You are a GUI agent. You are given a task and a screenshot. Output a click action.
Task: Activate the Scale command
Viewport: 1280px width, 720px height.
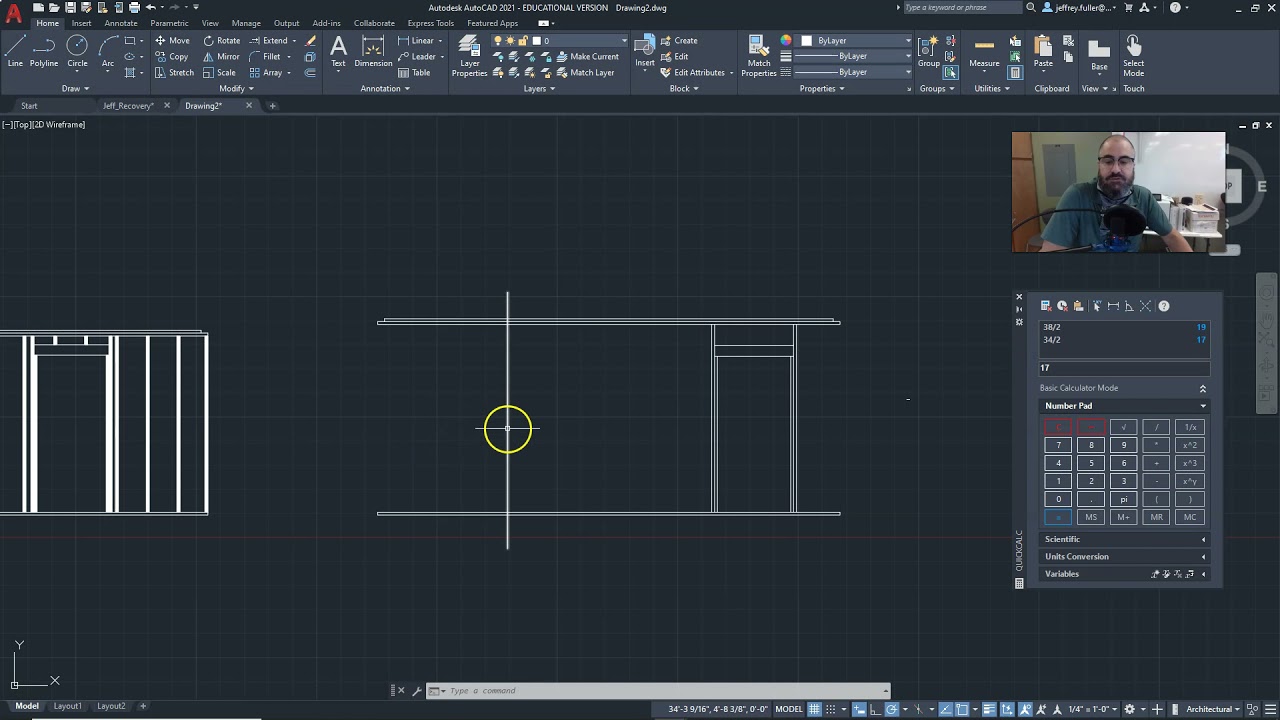(219, 73)
